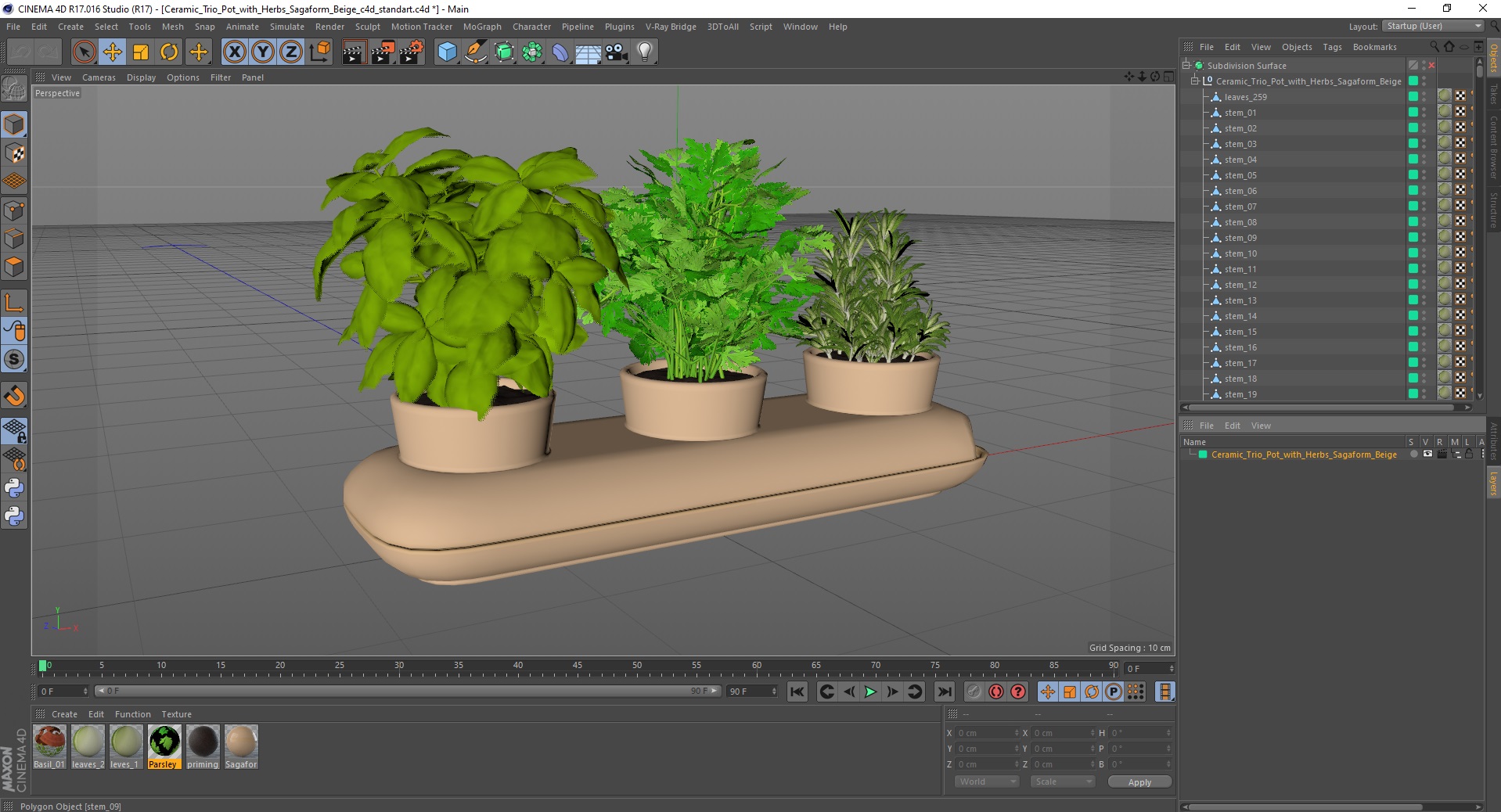The image size is (1501, 812).
Task: Select the Scale tool
Action: click(x=140, y=52)
